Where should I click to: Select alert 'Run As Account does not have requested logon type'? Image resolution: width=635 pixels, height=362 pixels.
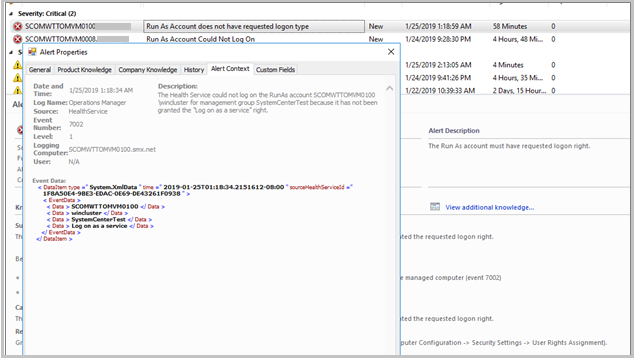(254, 26)
